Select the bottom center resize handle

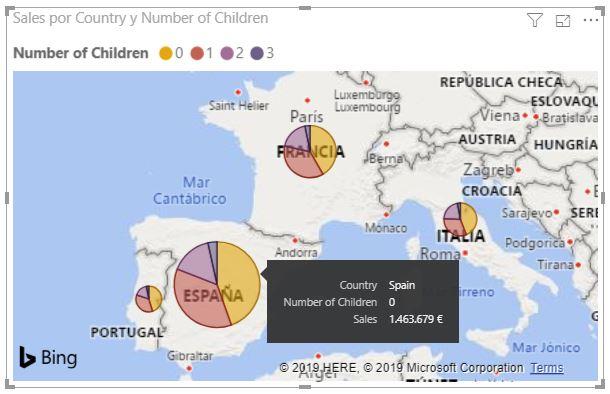[305, 387]
